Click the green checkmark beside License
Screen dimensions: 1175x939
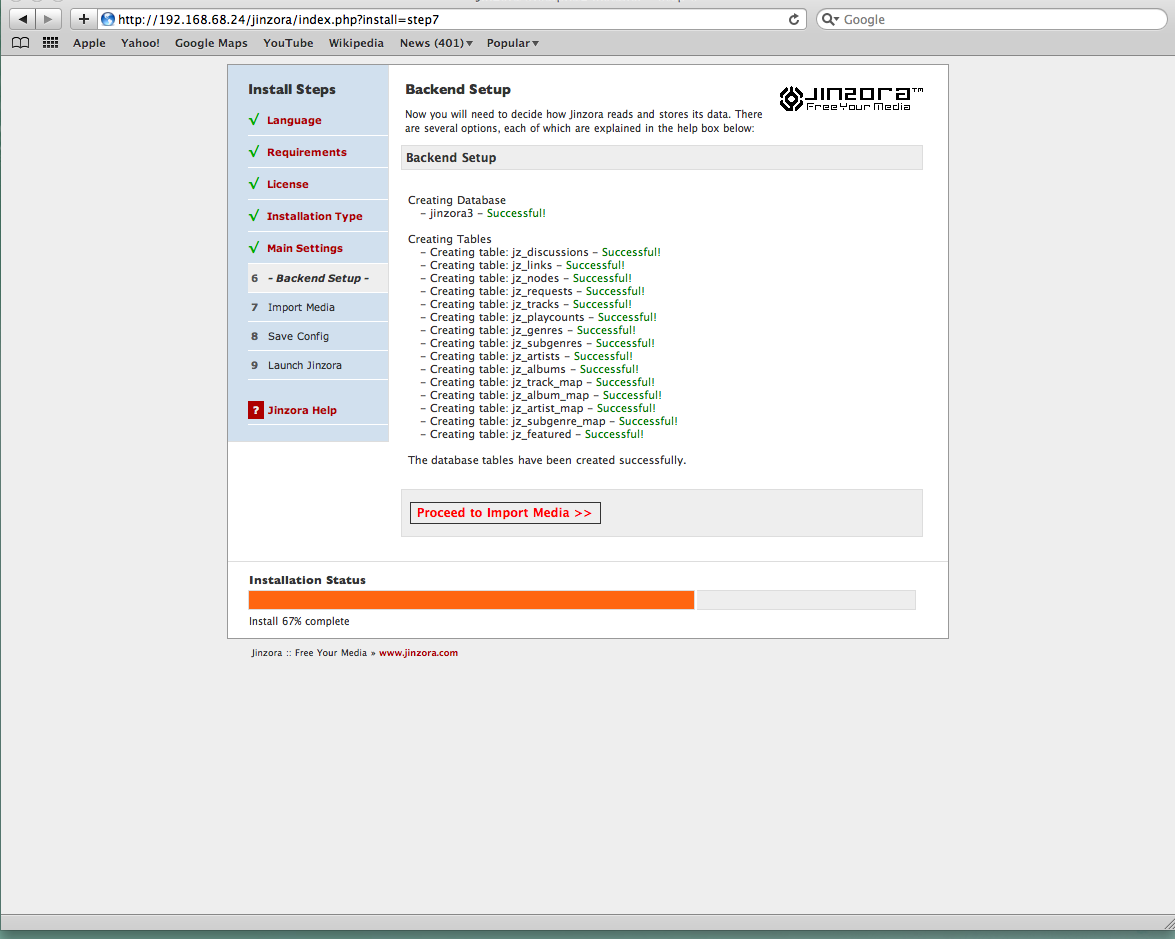[x=254, y=184]
